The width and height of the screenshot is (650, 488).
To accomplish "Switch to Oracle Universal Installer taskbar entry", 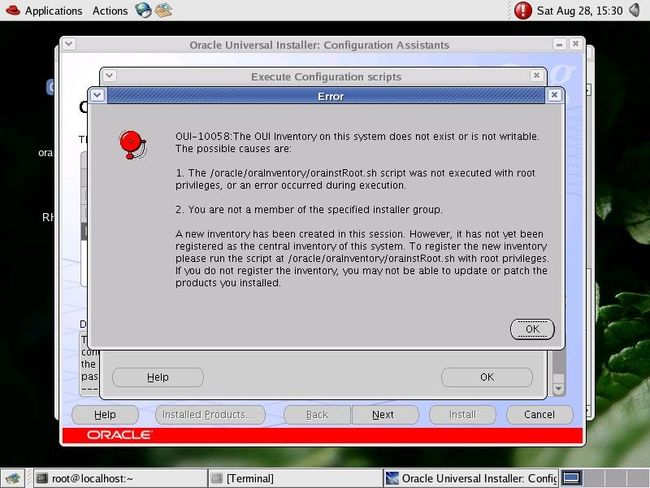I will (471, 478).
